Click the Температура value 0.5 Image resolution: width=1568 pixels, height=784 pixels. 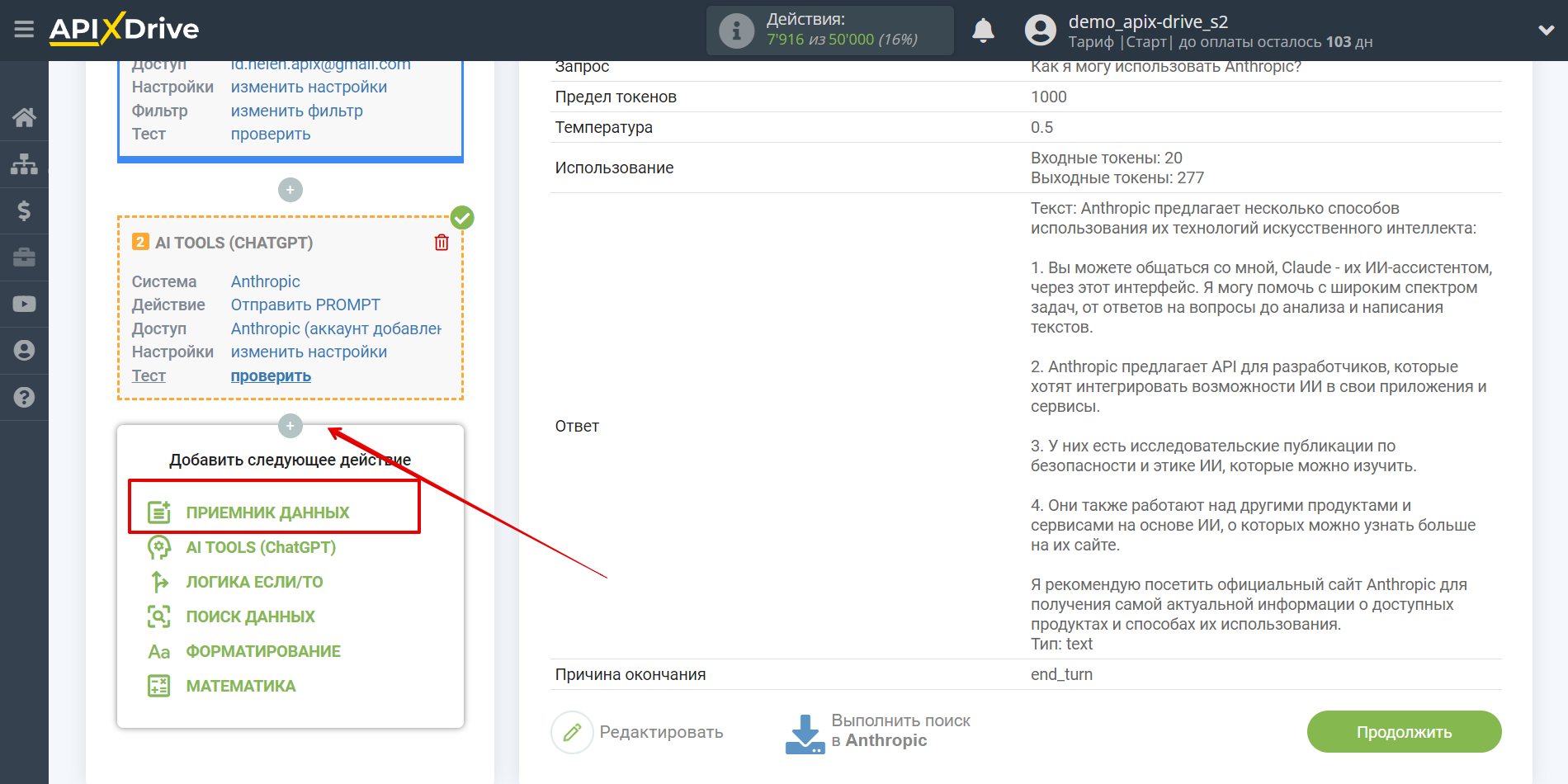1041,127
